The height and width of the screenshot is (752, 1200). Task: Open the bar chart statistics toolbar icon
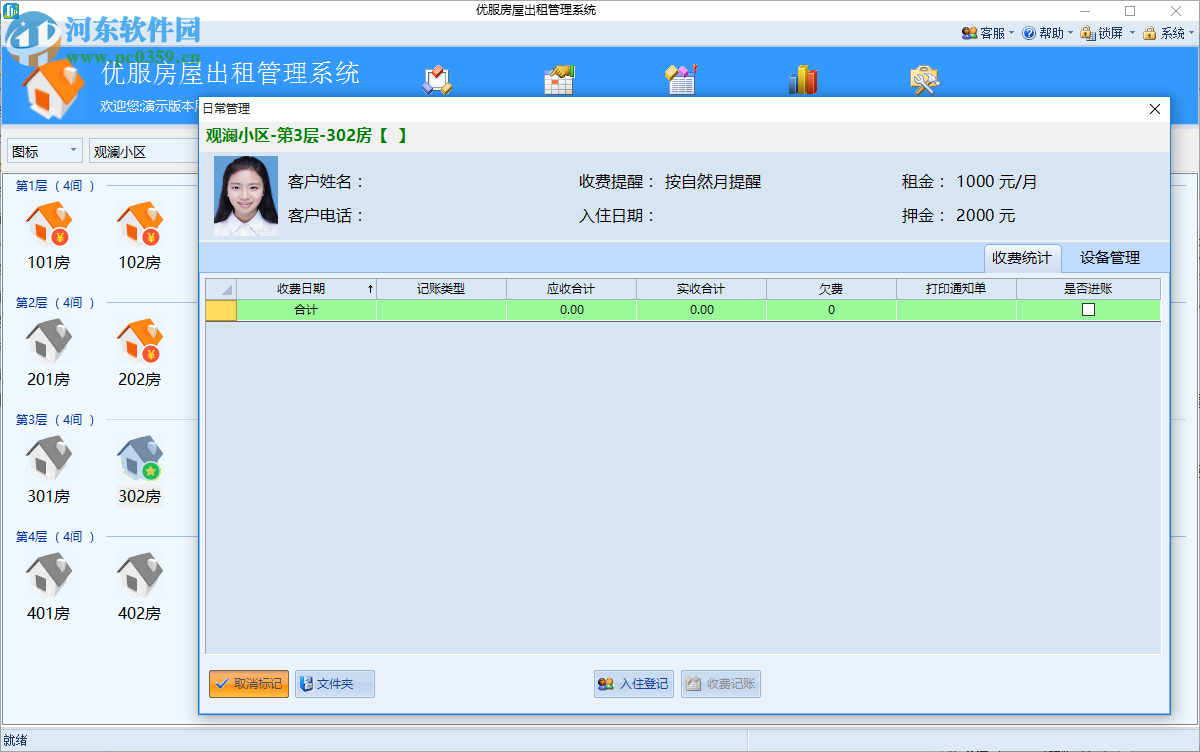pos(803,80)
